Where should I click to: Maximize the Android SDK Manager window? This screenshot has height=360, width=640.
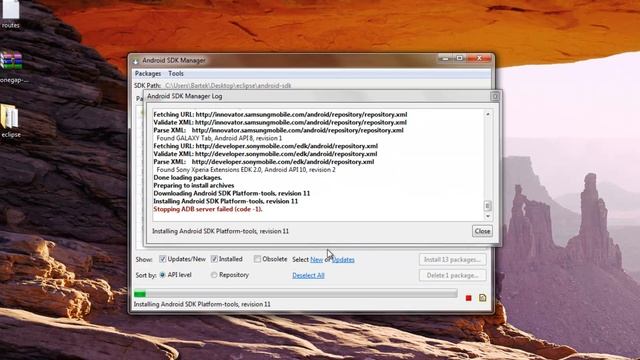[460, 59]
